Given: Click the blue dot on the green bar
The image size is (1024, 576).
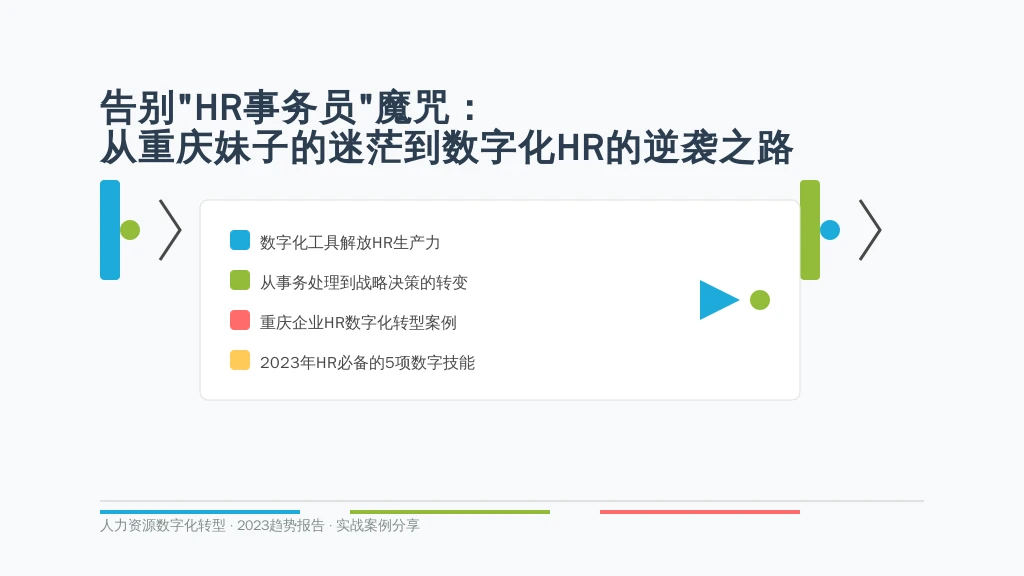Looking at the screenshot, I should tap(830, 230).
